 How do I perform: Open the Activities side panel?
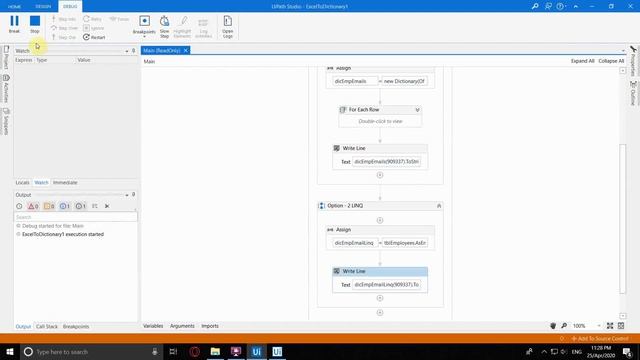[6, 89]
